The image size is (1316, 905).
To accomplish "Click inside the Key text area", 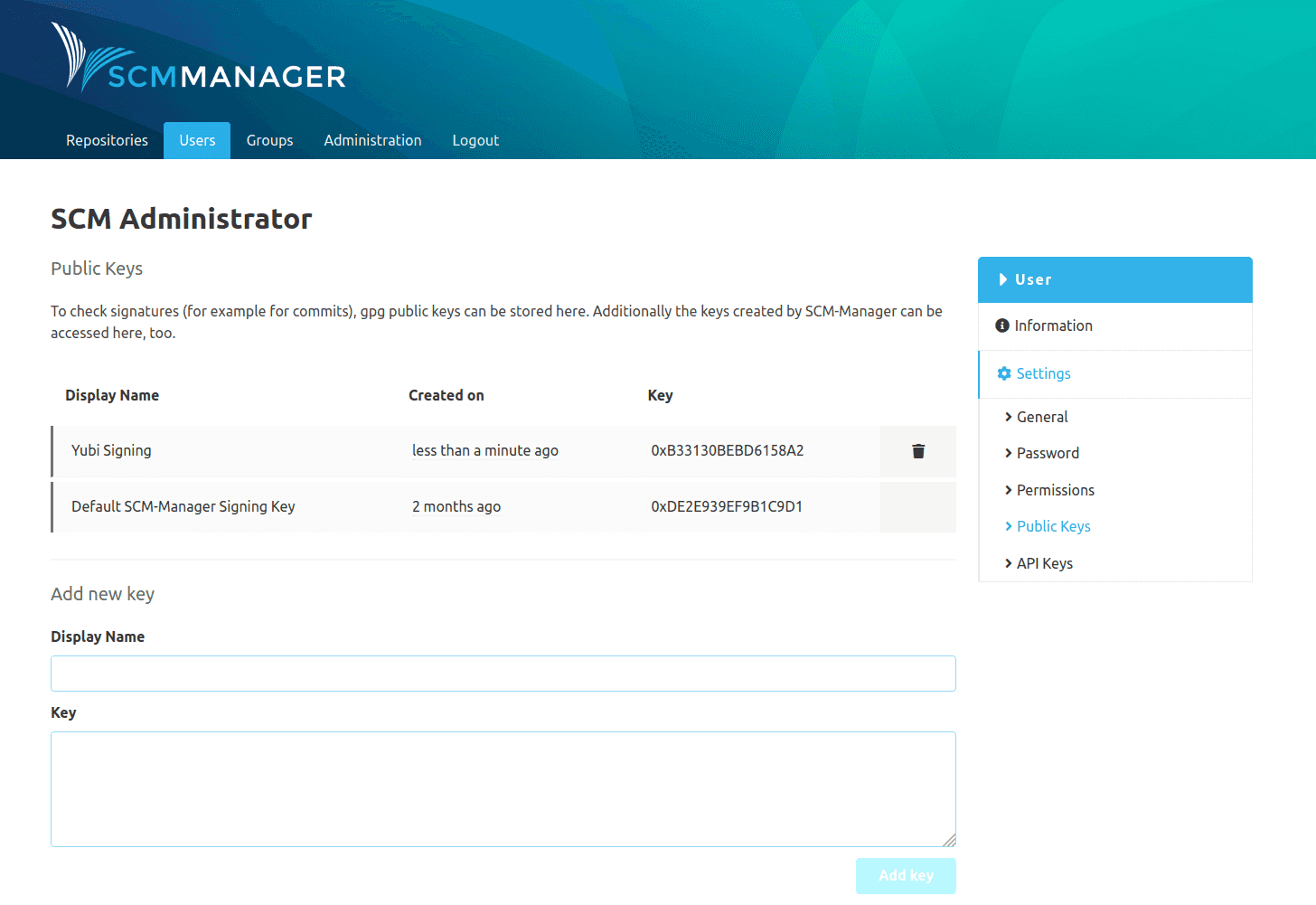I will click(503, 787).
